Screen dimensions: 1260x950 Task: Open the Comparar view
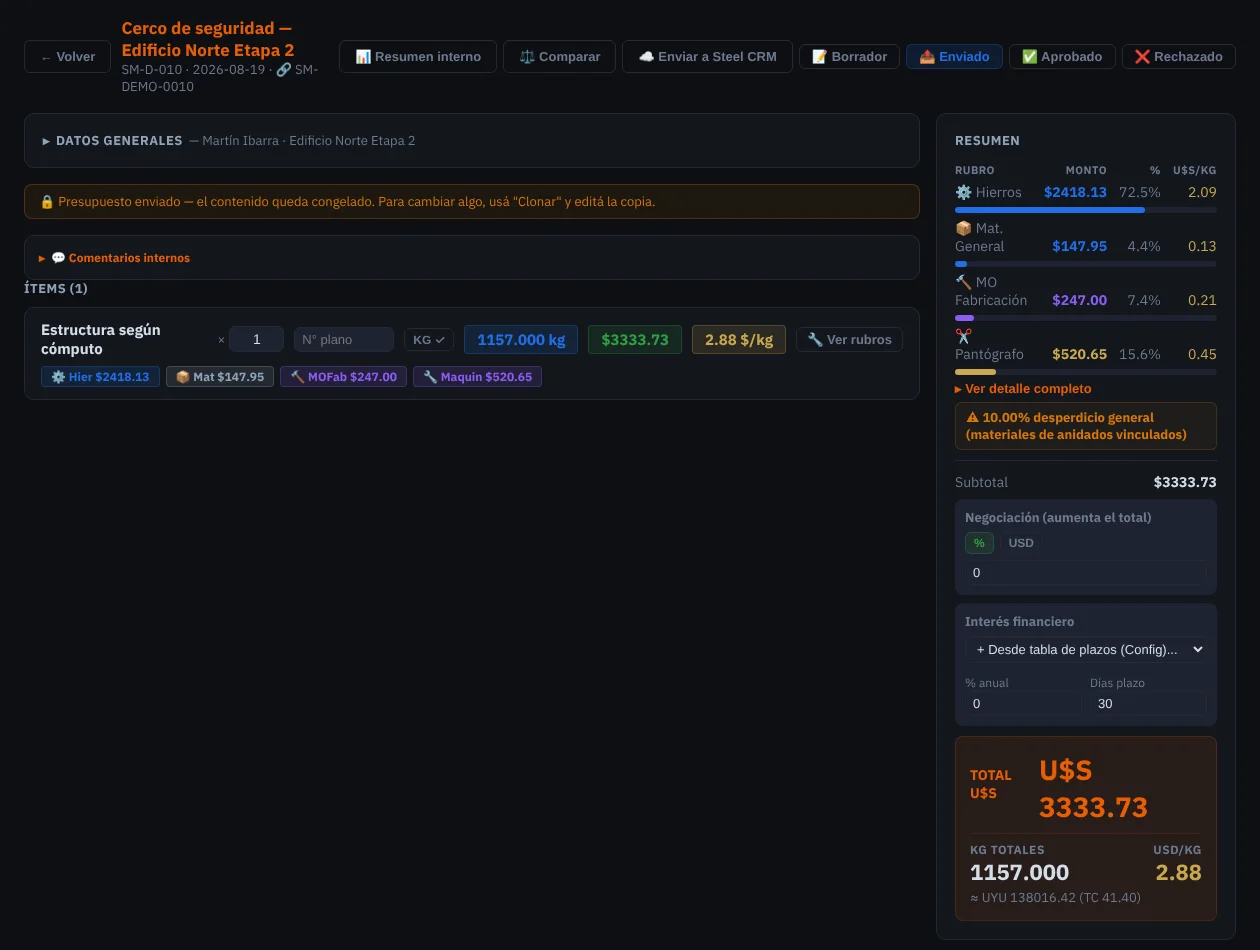pos(559,57)
